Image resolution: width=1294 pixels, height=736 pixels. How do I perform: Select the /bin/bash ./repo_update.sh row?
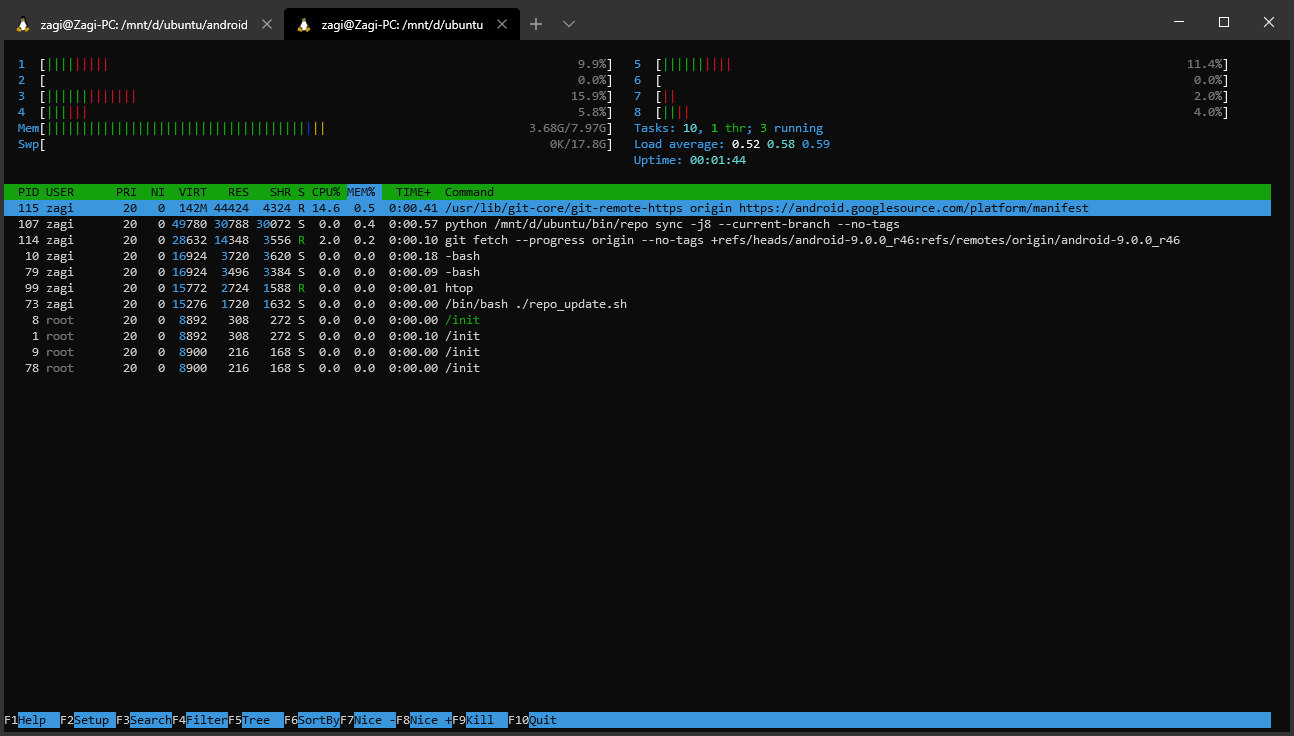pos(637,304)
